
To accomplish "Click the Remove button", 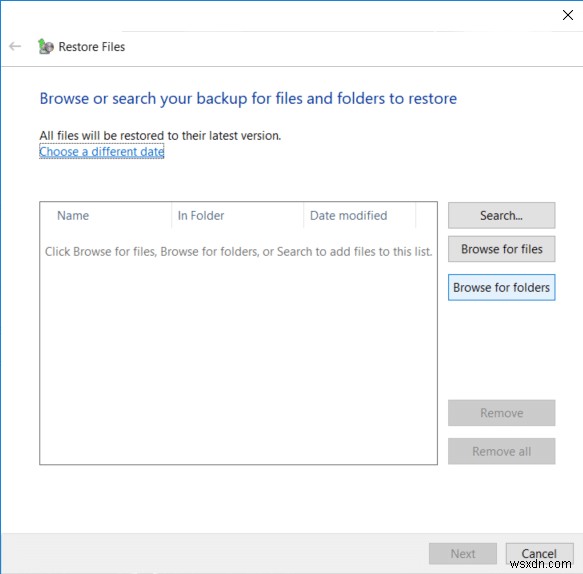I will (501, 413).
